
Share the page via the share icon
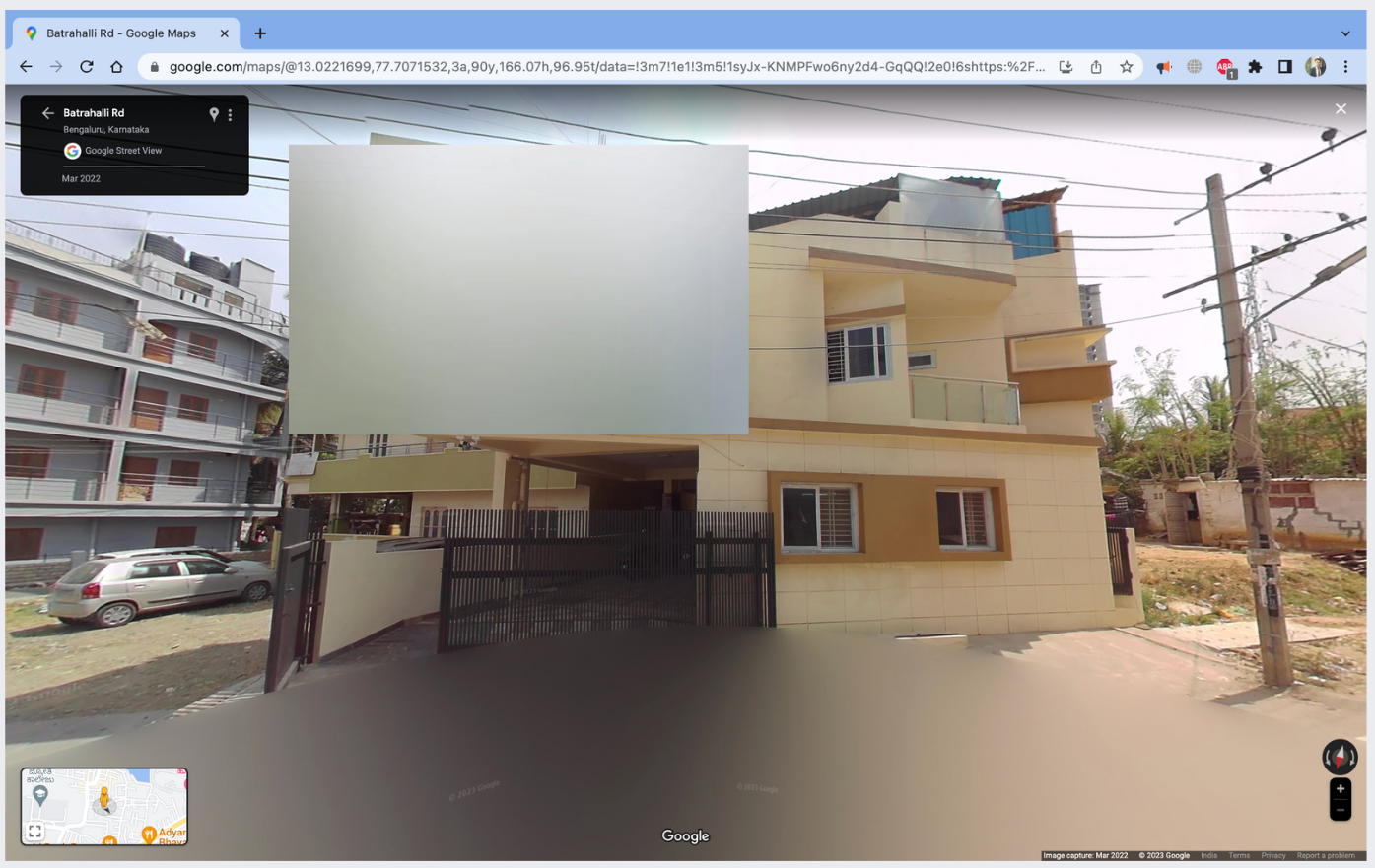1096,66
